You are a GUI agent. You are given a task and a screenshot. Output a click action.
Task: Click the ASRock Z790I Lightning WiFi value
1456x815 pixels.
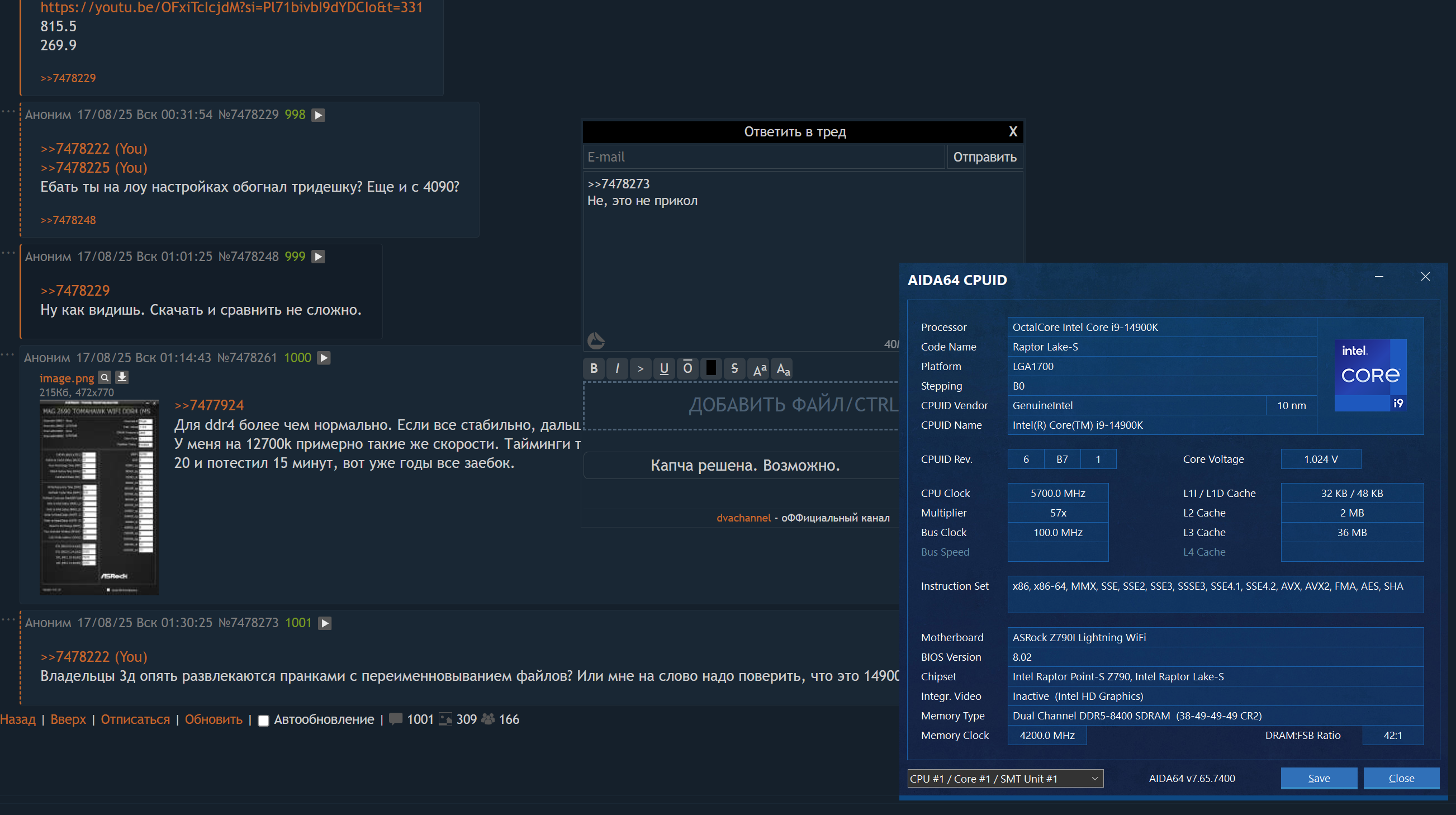[x=1215, y=638]
